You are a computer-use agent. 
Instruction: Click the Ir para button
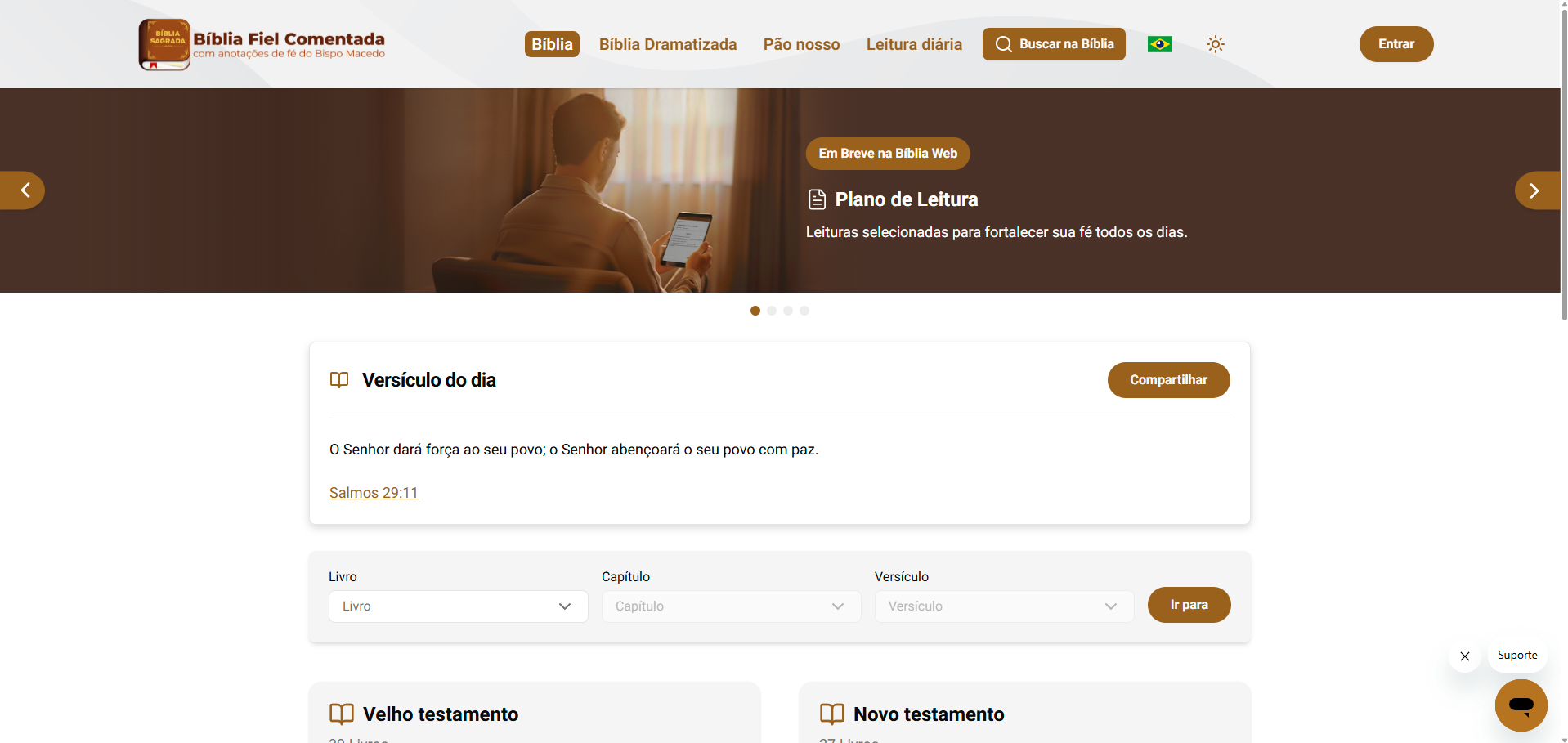point(1189,605)
